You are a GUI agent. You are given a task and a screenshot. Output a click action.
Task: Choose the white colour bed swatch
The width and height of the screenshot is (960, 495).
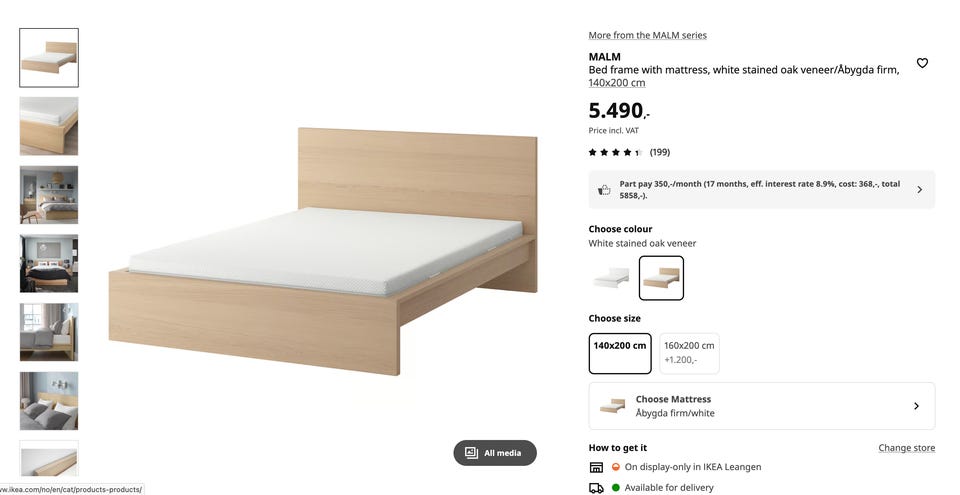(611, 278)
